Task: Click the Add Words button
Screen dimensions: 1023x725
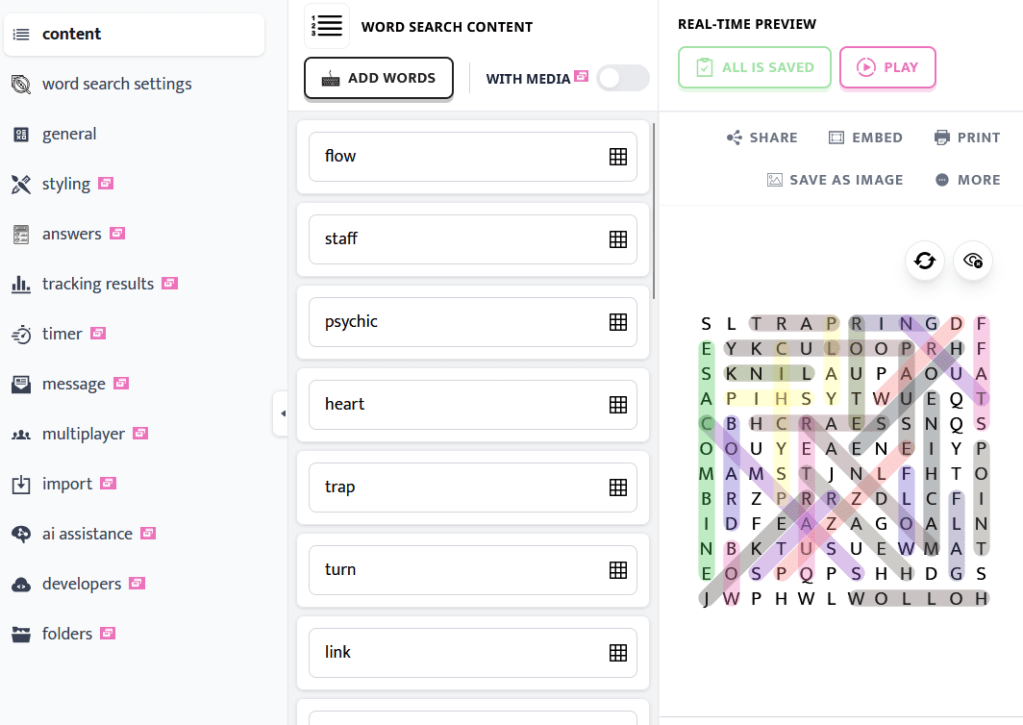Action: (x=378, y=78)
